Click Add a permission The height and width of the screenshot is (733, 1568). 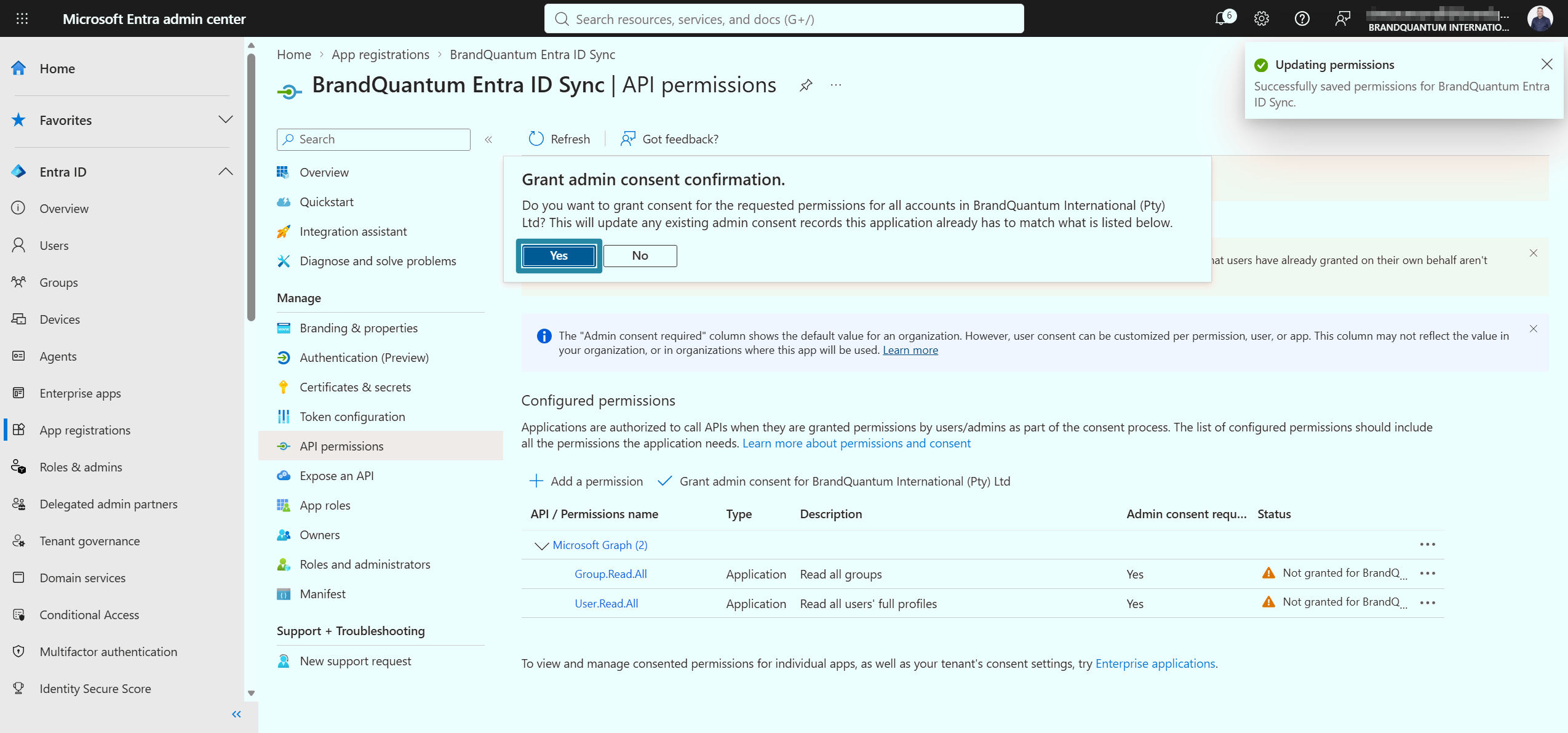coord(586,481)
